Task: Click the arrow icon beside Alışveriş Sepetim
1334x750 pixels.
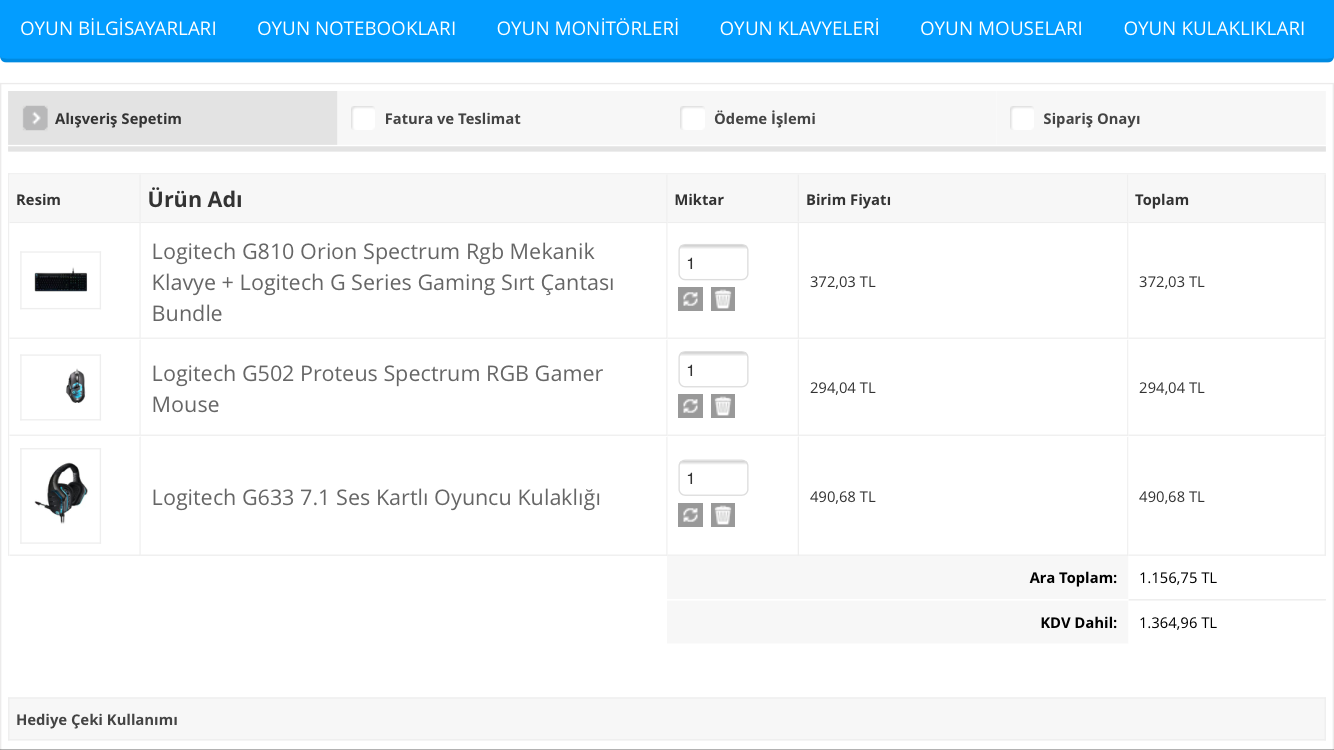Action: tap(35, 118)
